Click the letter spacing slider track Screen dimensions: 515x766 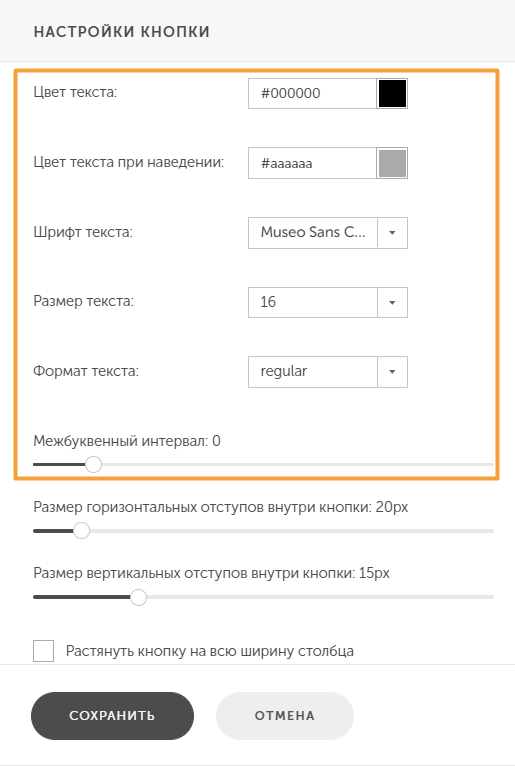(x=263, y=465)
